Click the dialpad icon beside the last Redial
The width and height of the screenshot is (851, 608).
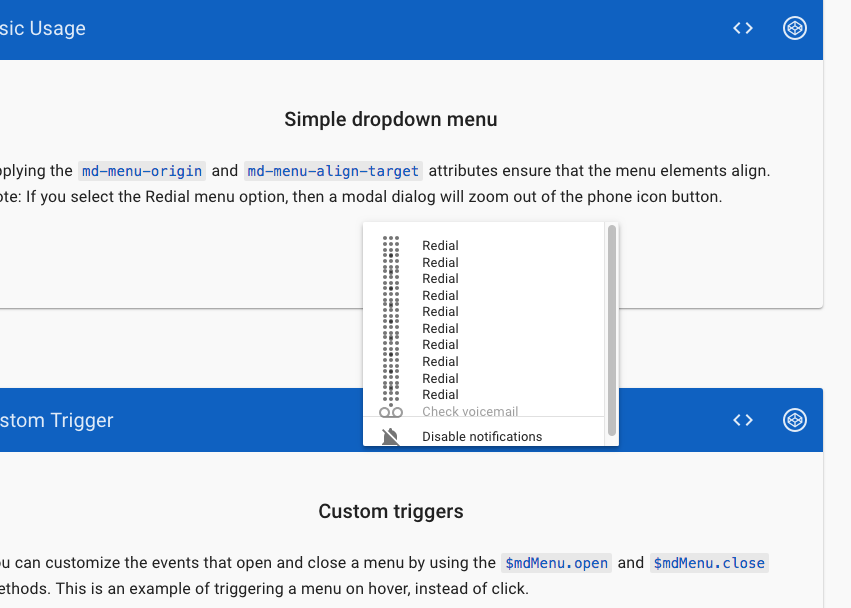point(393,394)
